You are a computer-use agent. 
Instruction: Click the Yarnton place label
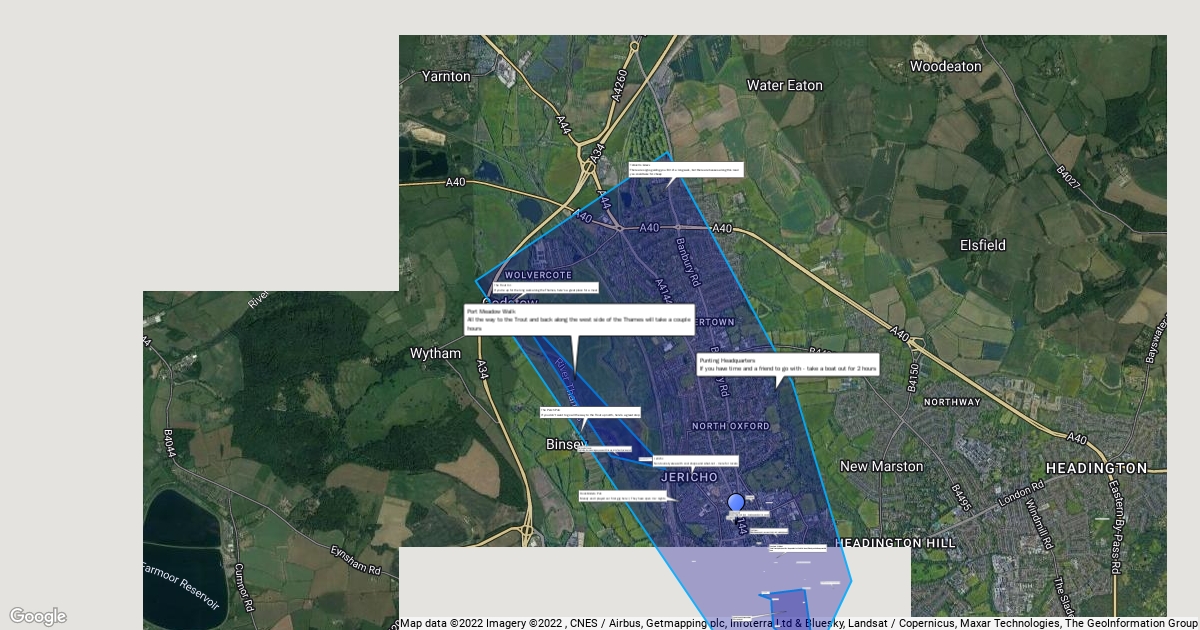click(446, 76)
